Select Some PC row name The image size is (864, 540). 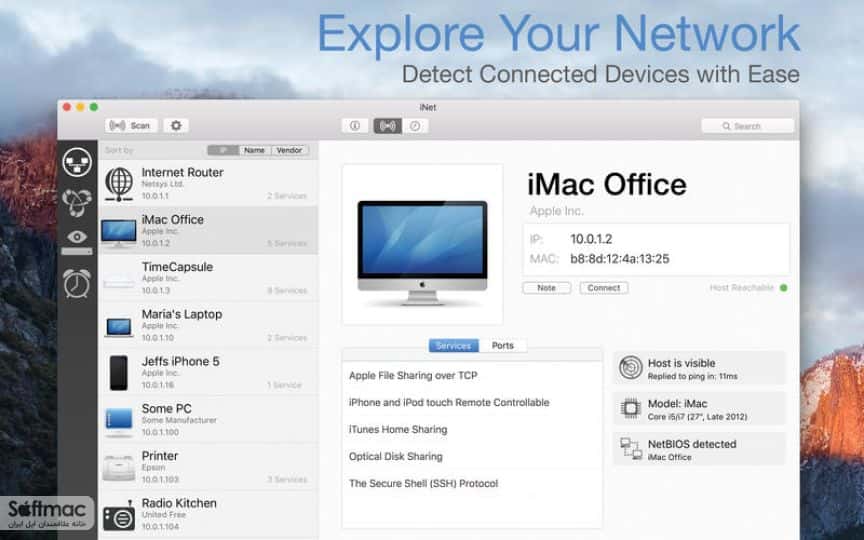pos(166,409)
